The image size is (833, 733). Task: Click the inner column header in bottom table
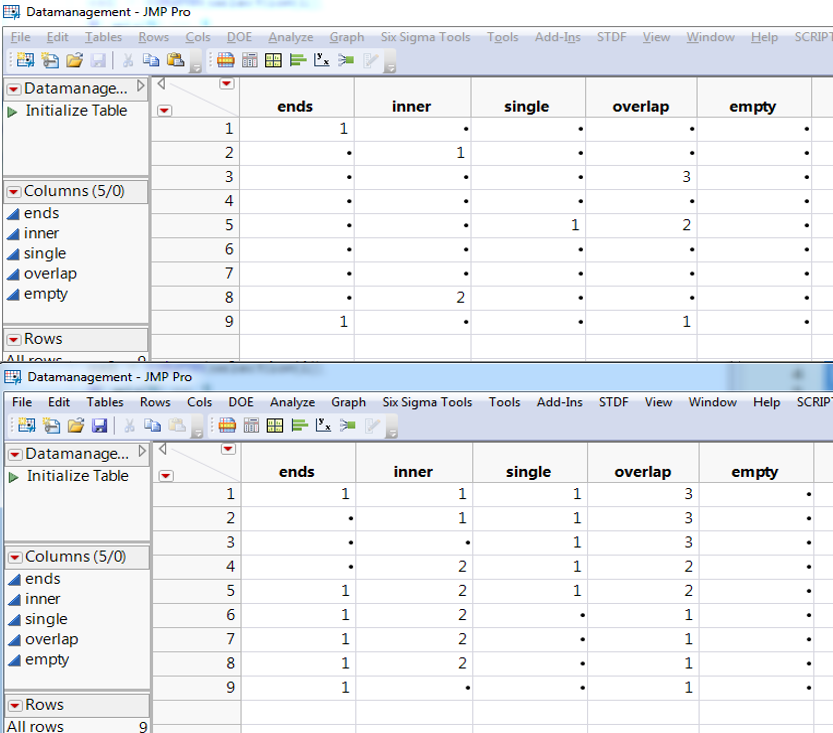[x=413, y=472]
